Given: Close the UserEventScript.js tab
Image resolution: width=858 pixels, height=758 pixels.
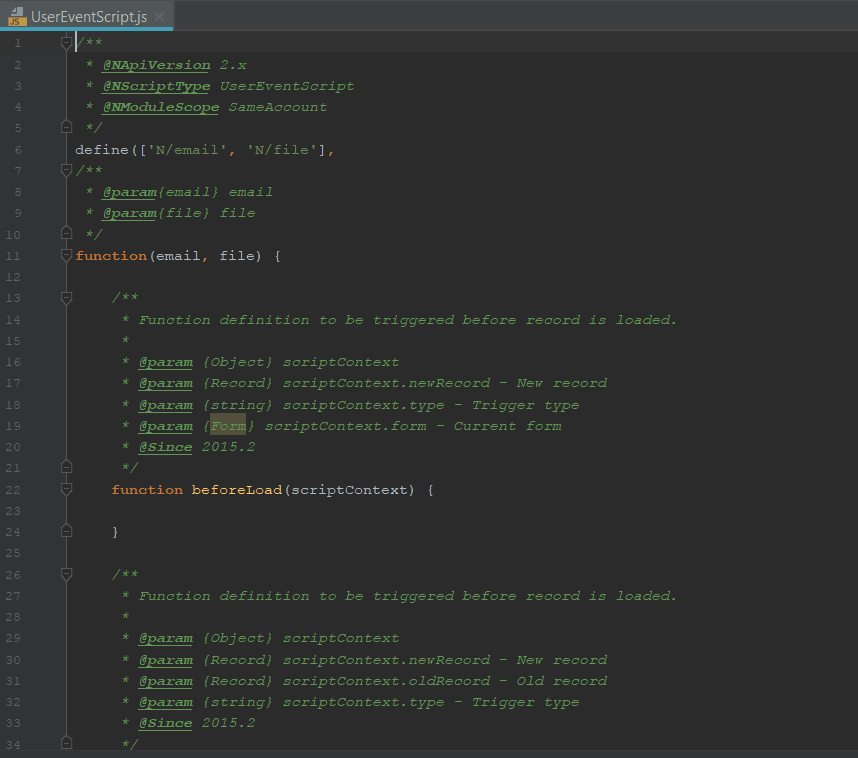Looking at the screenshot, I should coord(160,16).
